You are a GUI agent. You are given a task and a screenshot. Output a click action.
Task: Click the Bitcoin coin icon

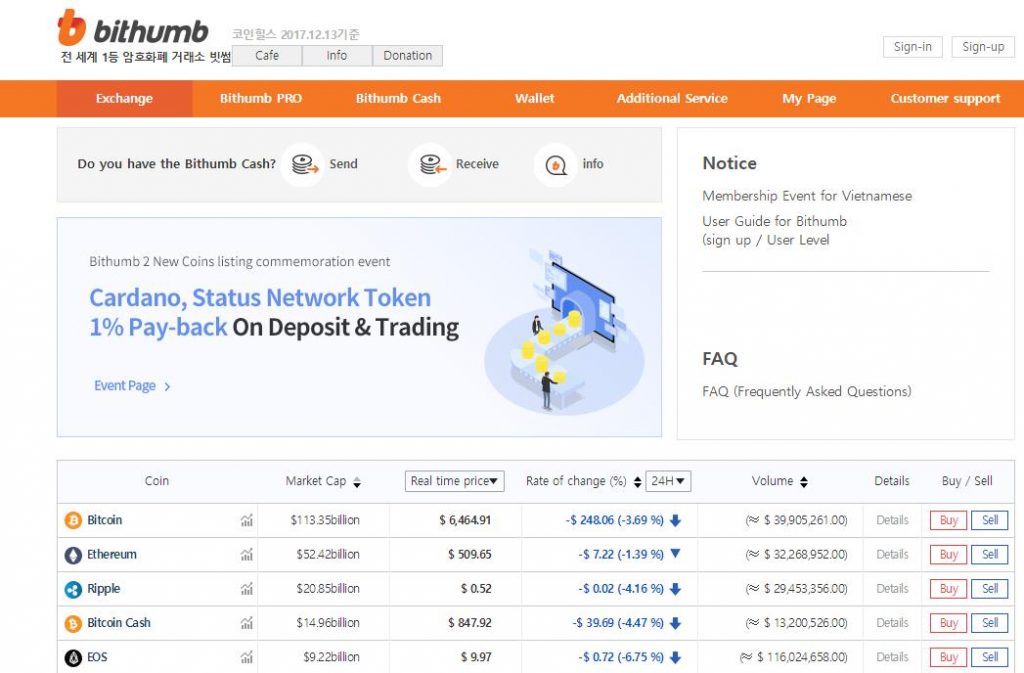coord(72,520)
